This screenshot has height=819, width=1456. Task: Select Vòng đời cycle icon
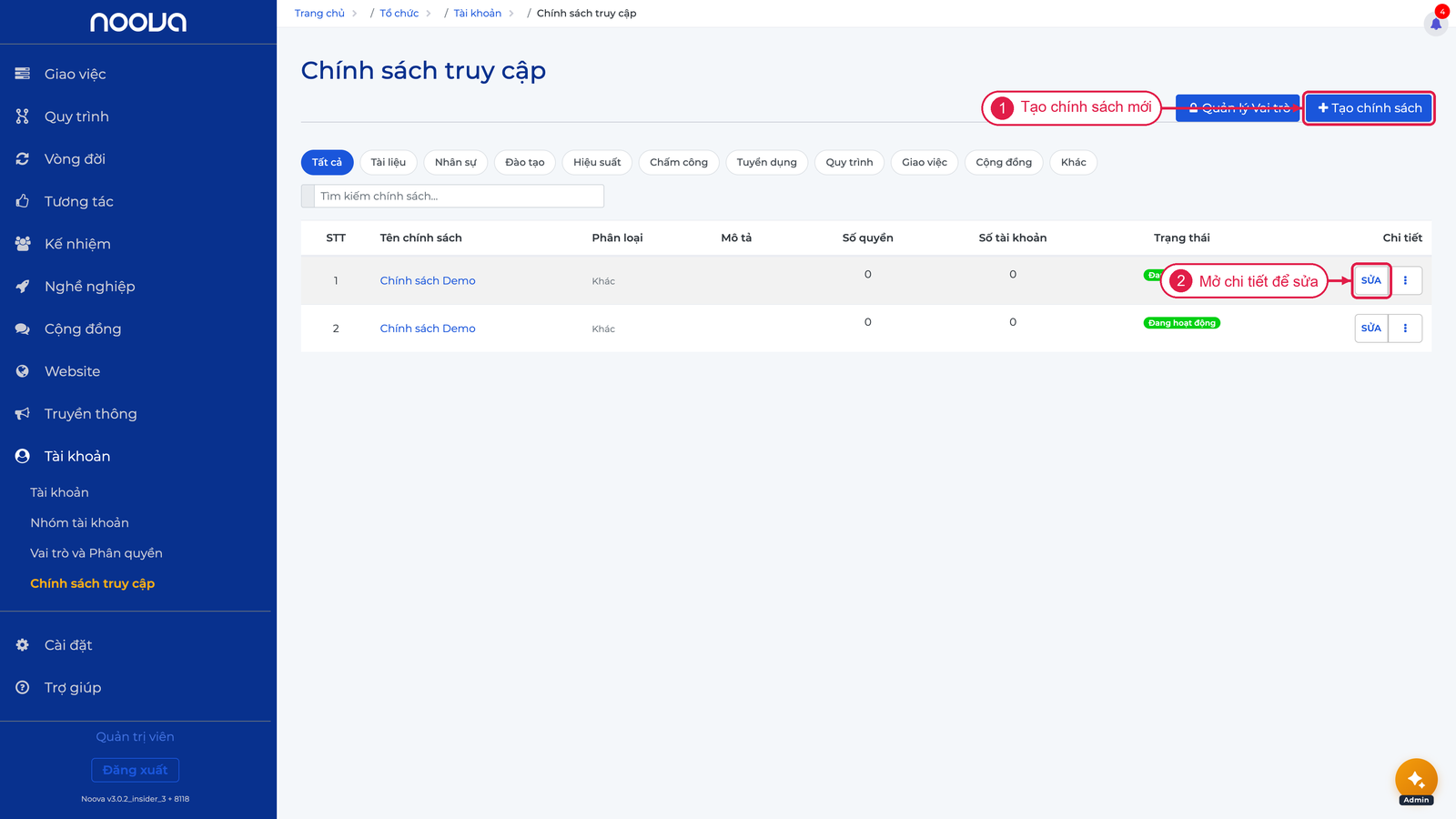pyautogui.click(x=23, y=158)
